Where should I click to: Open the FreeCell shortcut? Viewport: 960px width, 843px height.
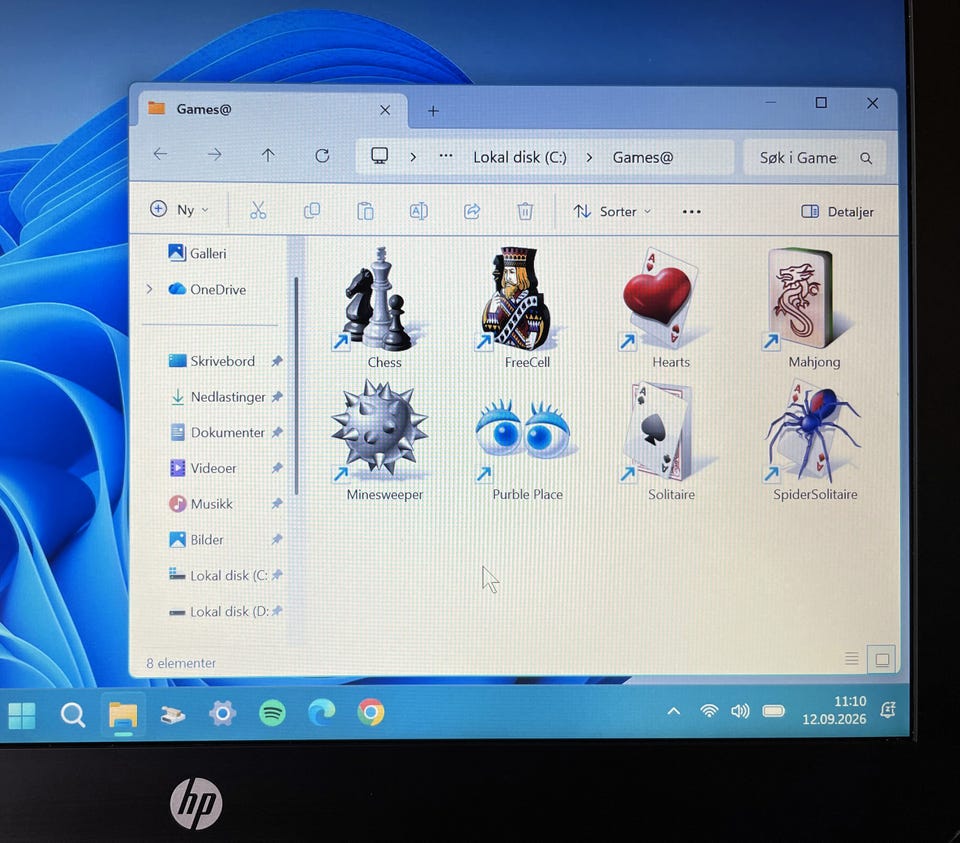[x=523, y=306]
